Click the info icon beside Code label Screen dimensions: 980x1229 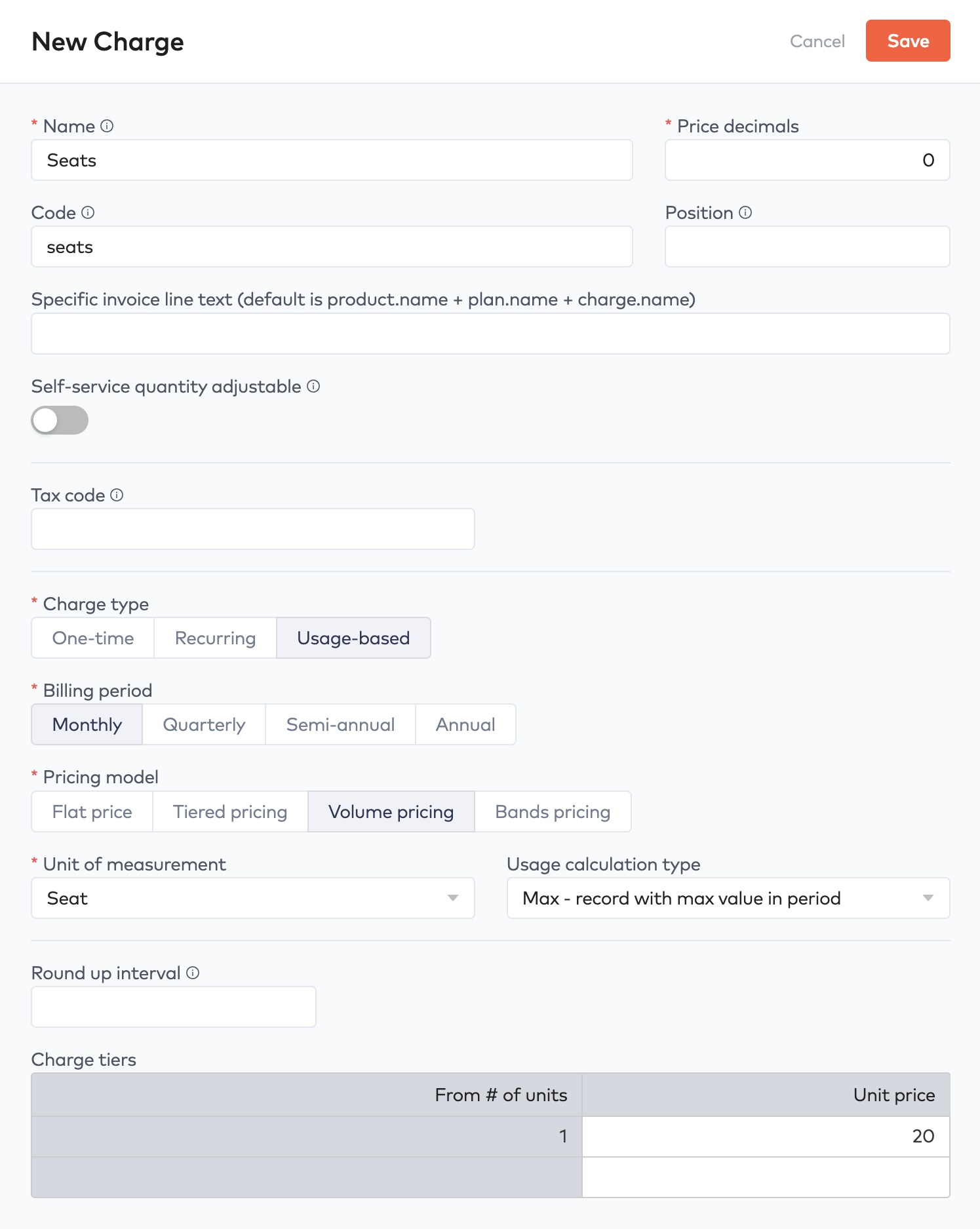(88, 212)
